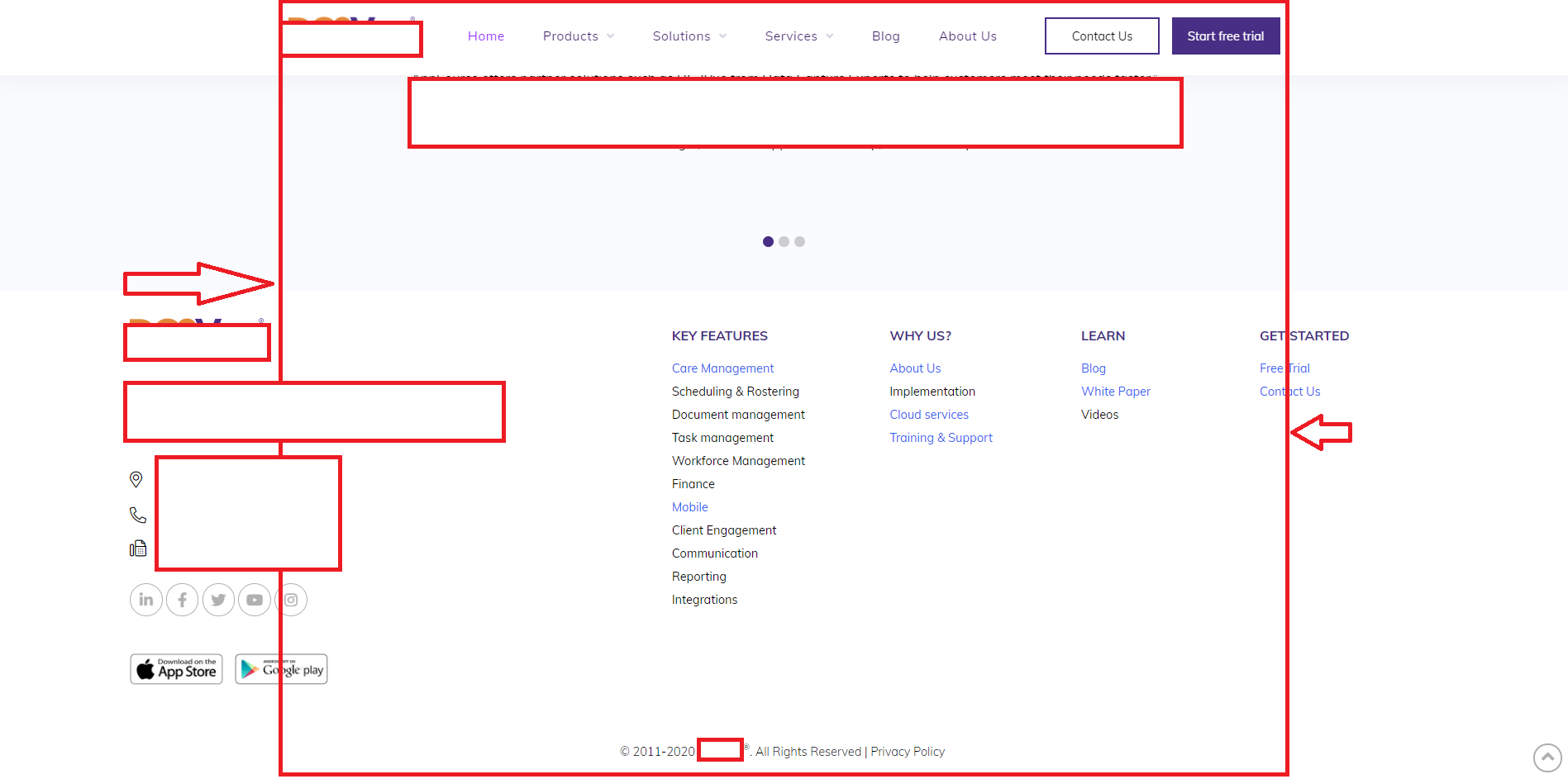Open the Twitter social icon
The image size is (1568, 779).
(218, 600)
